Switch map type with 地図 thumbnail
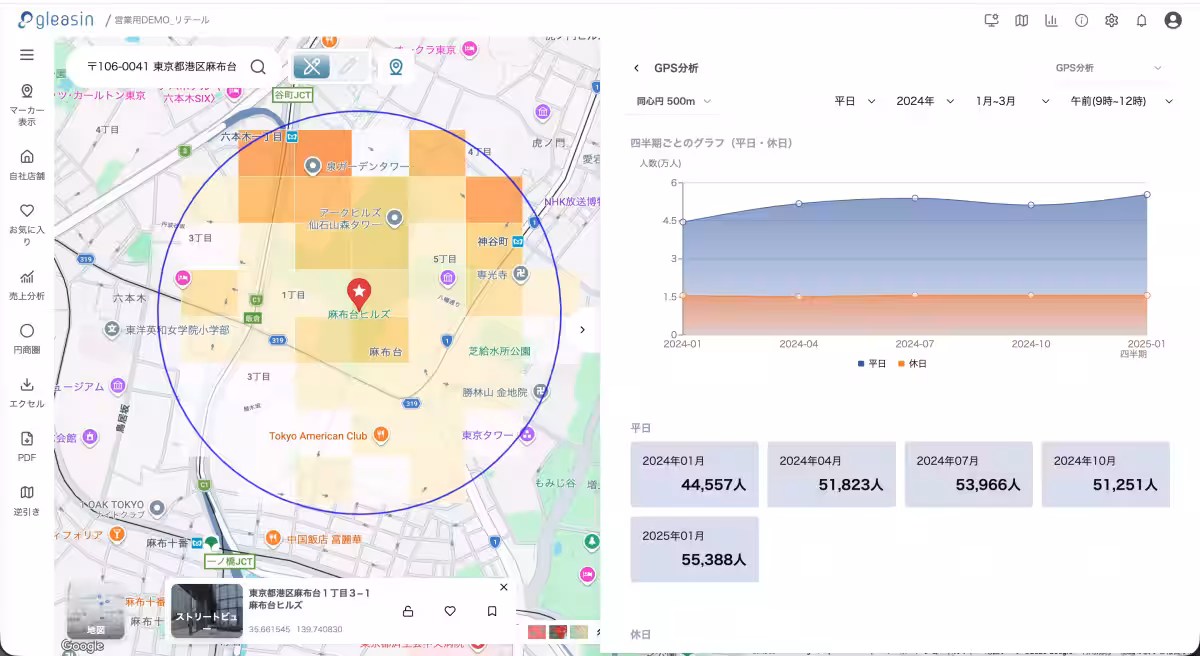The height and width of the screenshot is (656, 1200). (x=96, y=611)
